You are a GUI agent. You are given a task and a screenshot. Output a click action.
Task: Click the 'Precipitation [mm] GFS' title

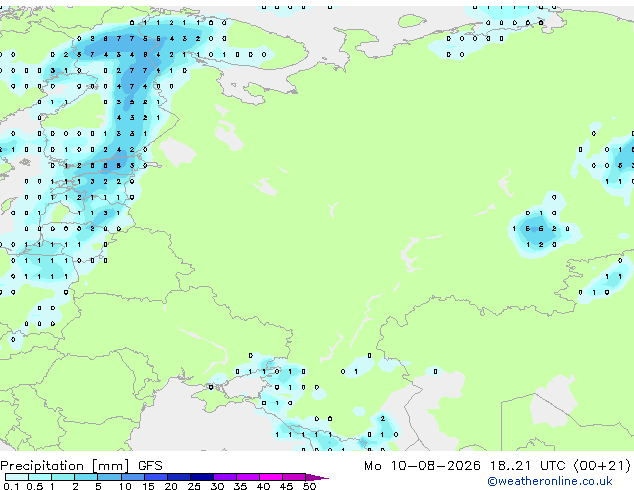click(81, 466)
